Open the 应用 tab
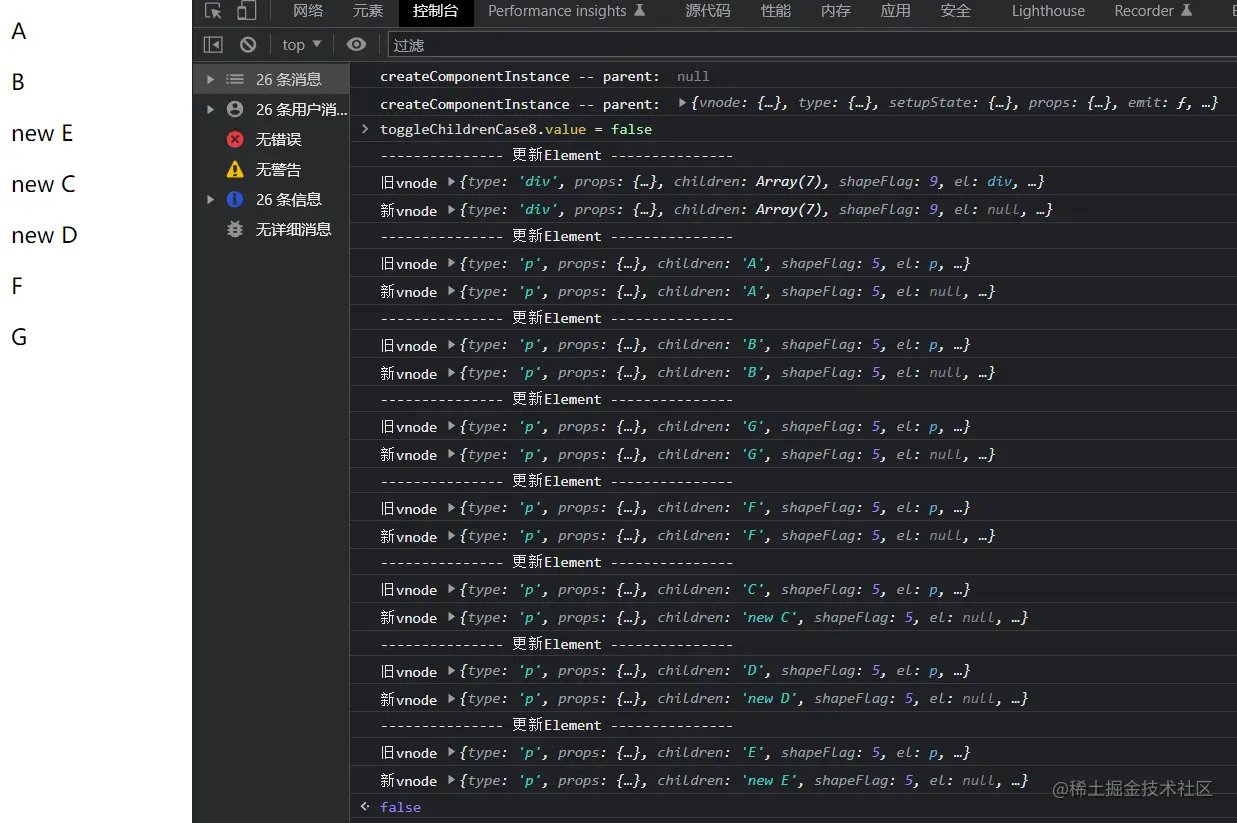This screenshot has height=823, width=1237. [x=895, y=11]
